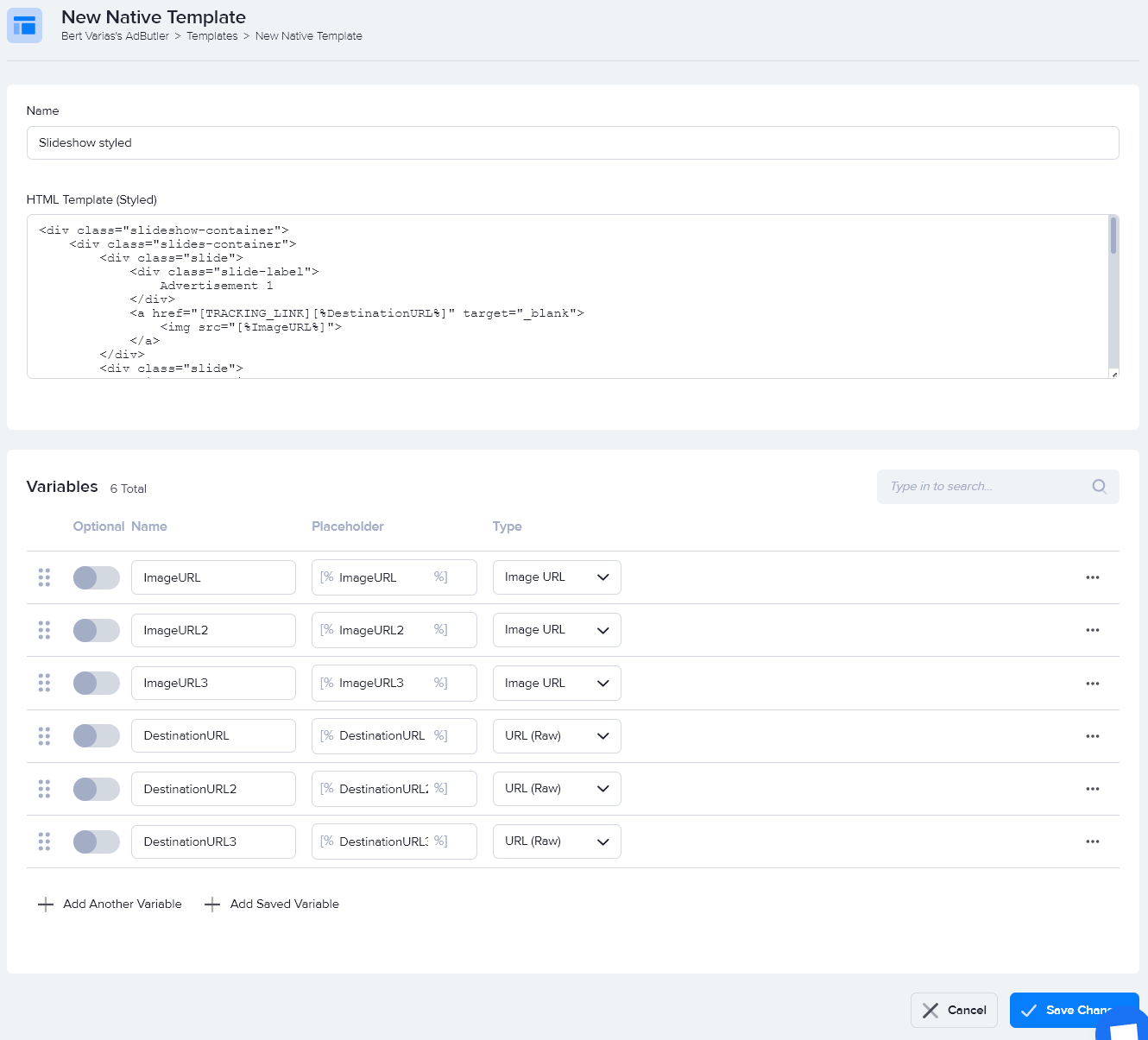Image resolution: width=1148 pixels, height=1040 pixels.
Task: Open the more options menu for DestinationURL3
Action: pyautogui.click(x=1093, y=841)
